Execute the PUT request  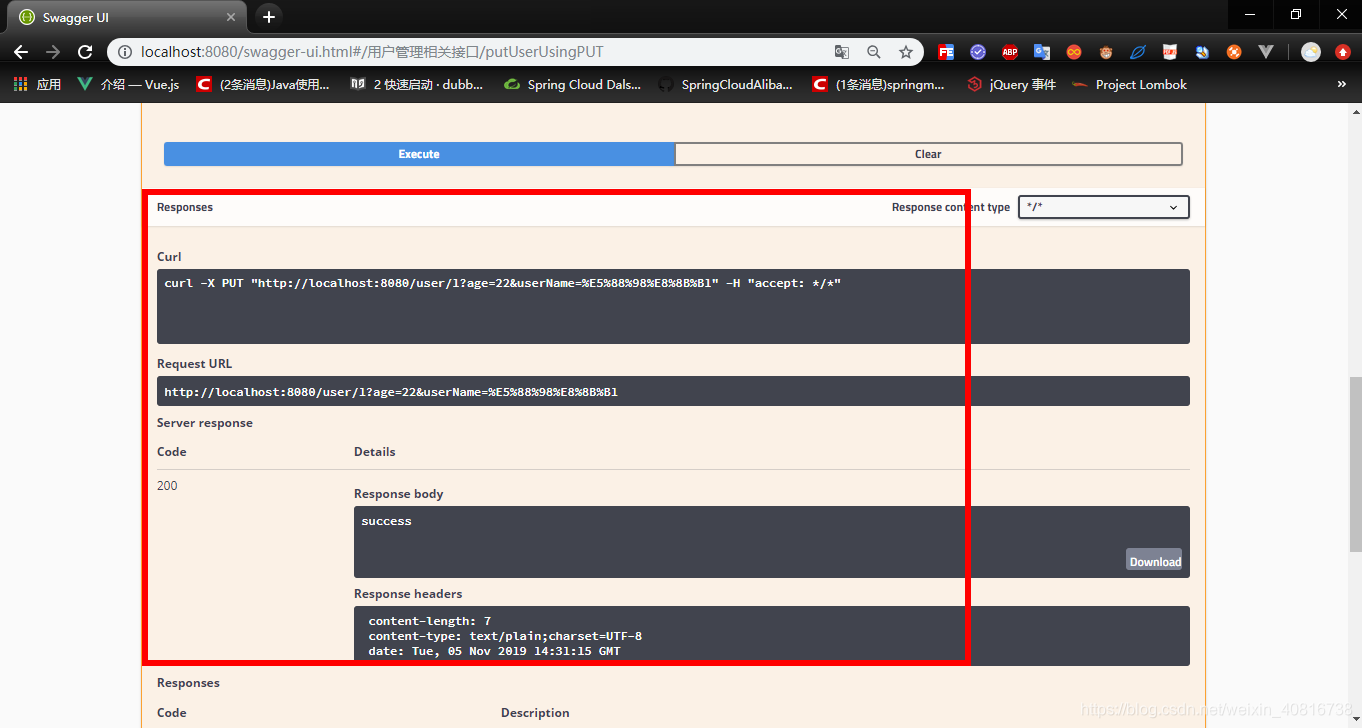(x=419, y=154)
